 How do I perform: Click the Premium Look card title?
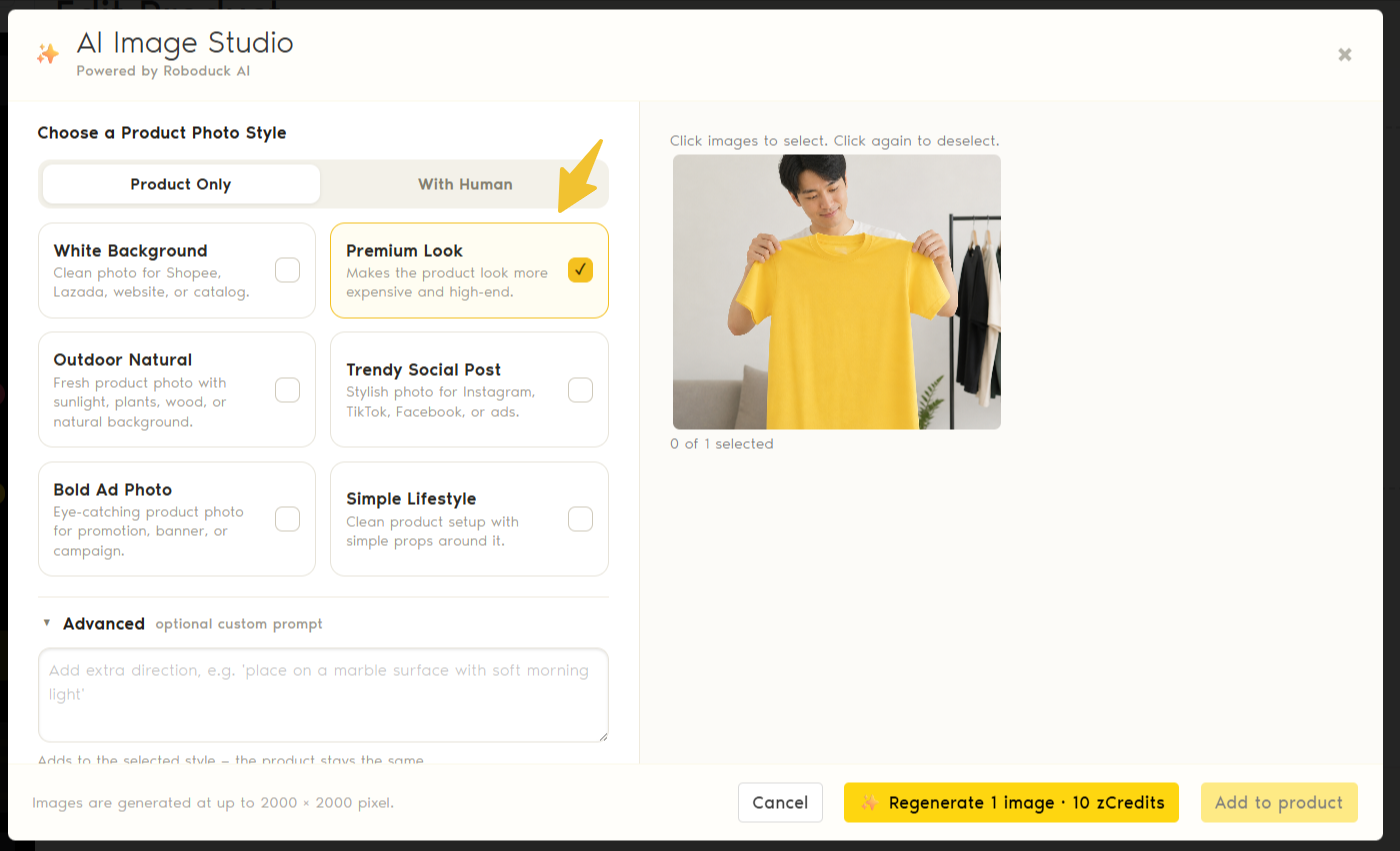pyautogui.click(x=405, y=251)
